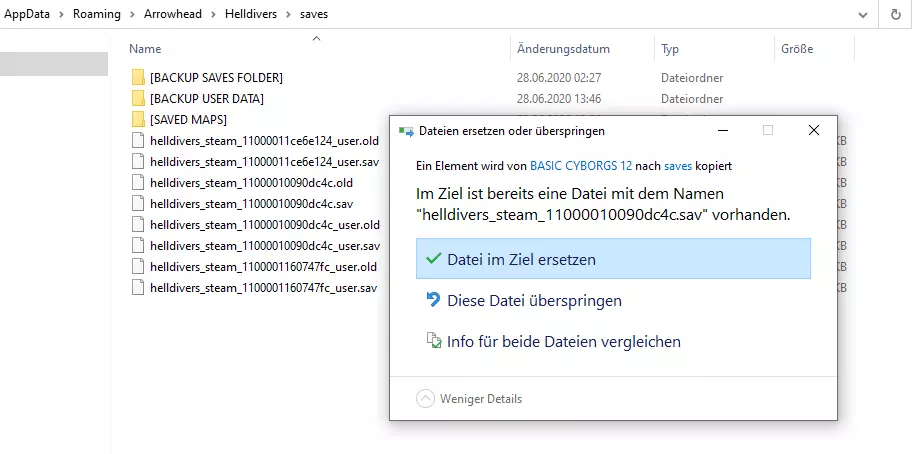919x454 pixels.
Task: Select Info für beide Dateien vergleichen
Action: [x=563, y=342]
